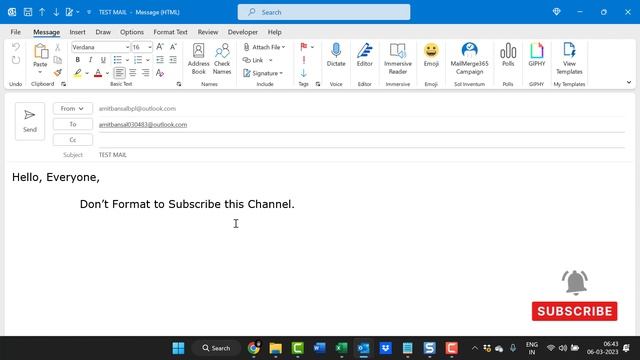Clear all formatting icon
This screenshot has height=360, width=640.
tap(160, 73)
